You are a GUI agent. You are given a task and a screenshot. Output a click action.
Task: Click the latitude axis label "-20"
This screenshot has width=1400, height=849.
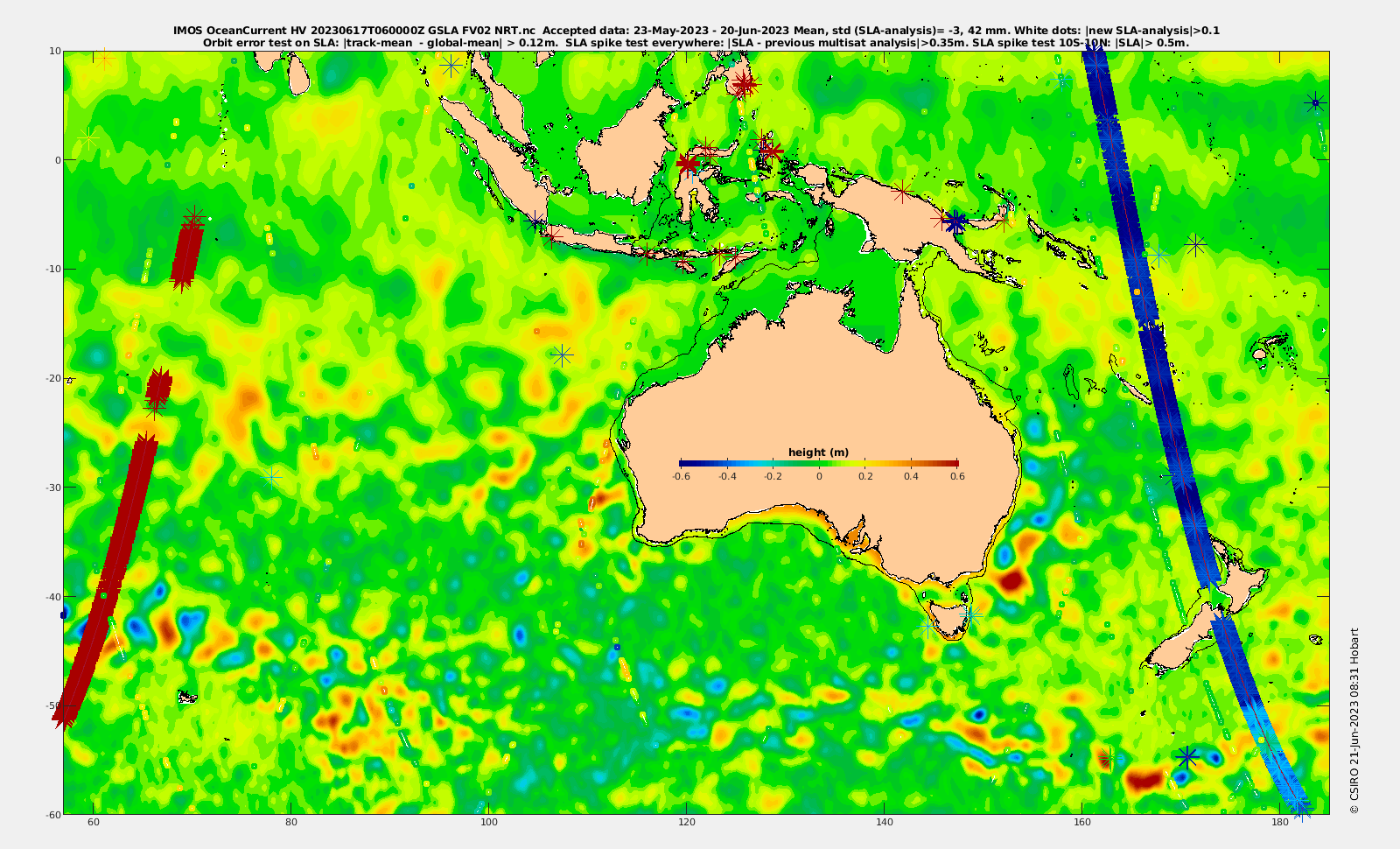tap(52, 378)
